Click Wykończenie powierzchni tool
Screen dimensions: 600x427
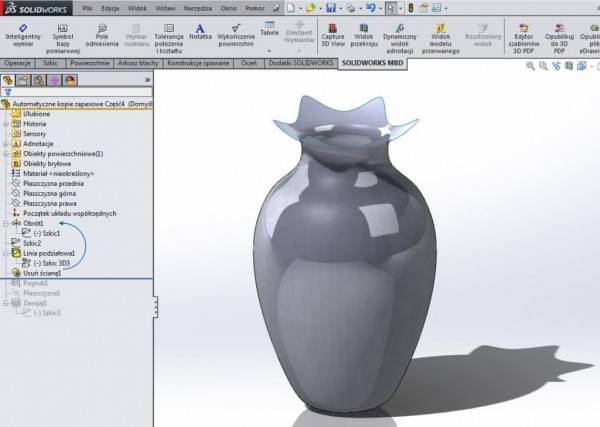236,34
